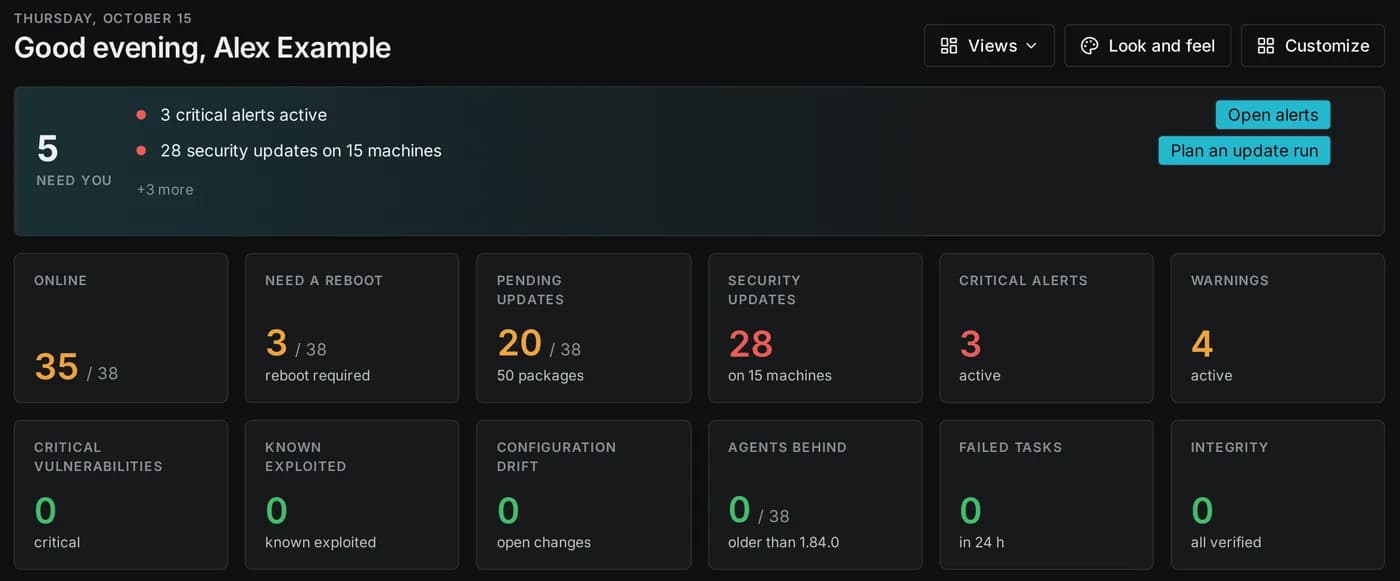Open the Configuration Drift card
This screenshot has height=581, width=1400.
(584, 495)
